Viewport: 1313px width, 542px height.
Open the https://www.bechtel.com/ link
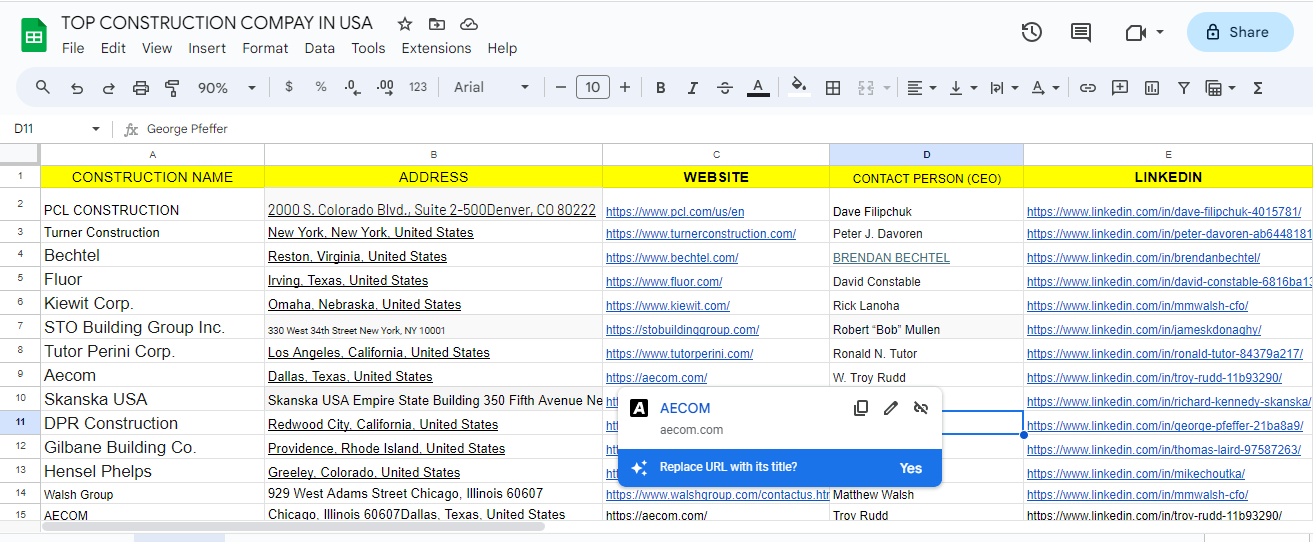click(672, 258)
